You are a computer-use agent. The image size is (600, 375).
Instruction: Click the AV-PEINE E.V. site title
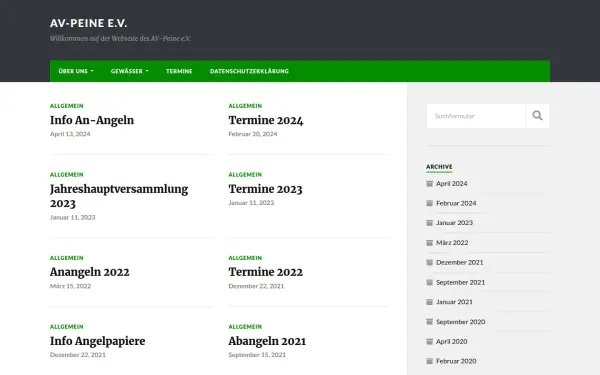(88, 23)
